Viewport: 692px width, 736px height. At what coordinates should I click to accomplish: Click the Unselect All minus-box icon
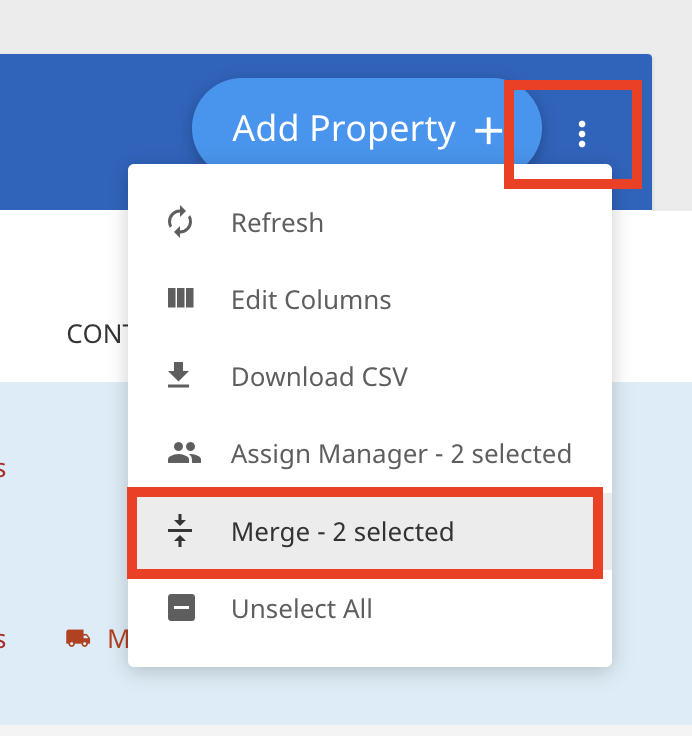tap(181, 607)
